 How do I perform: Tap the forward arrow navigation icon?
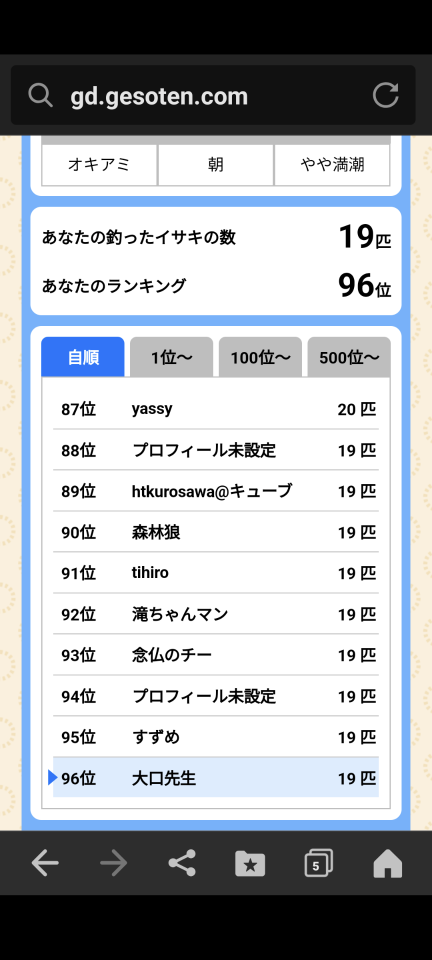[114, 863]
